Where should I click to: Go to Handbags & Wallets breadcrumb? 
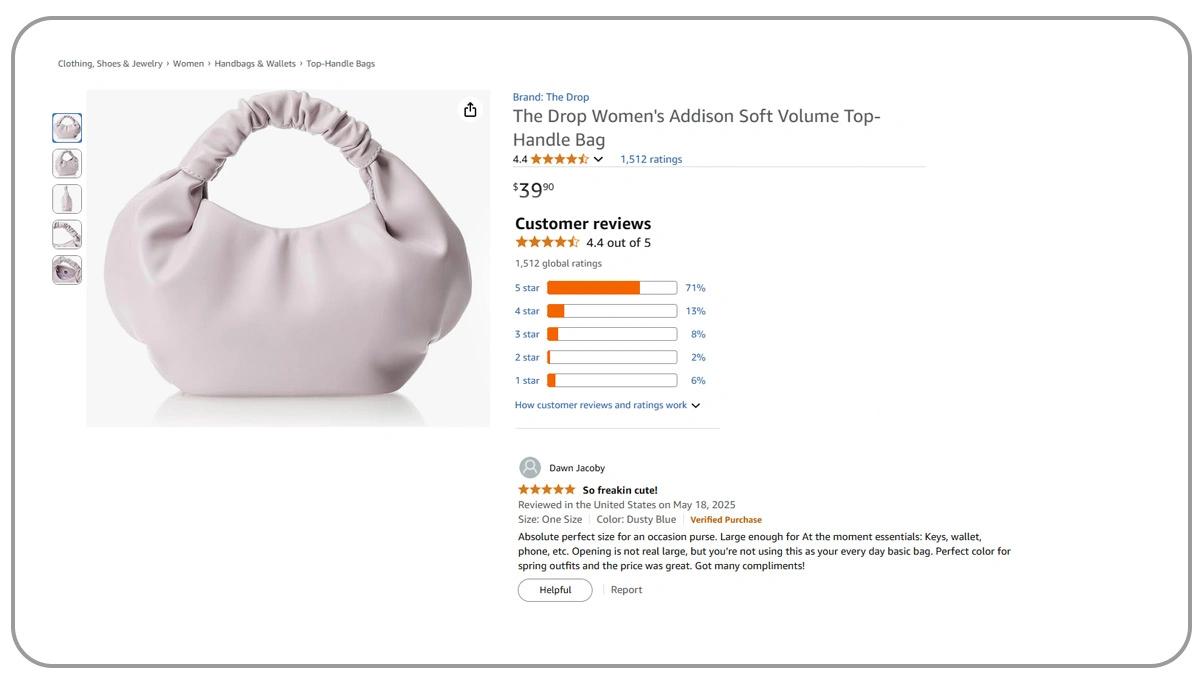[x=255, y=64]
